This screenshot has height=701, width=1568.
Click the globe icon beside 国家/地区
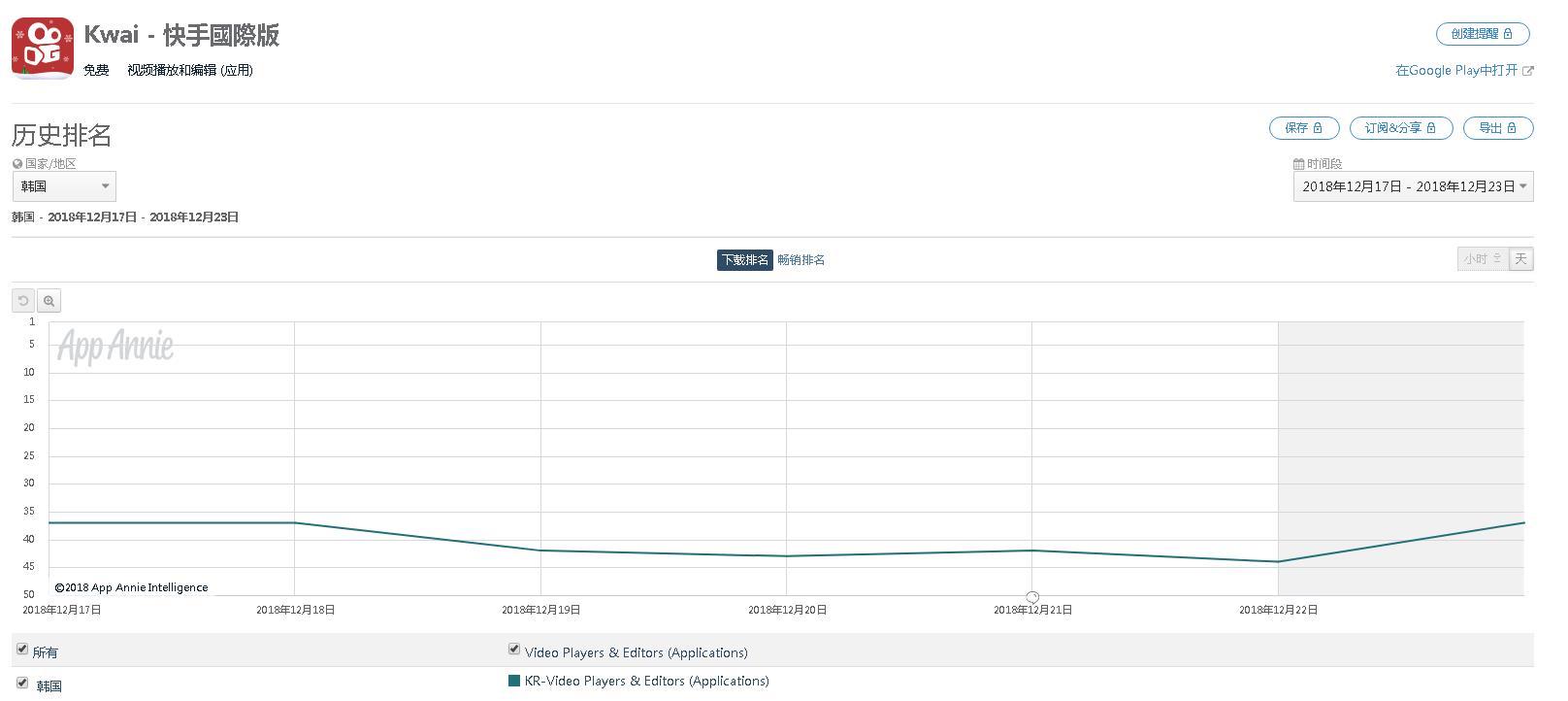(x=17, y=164)
